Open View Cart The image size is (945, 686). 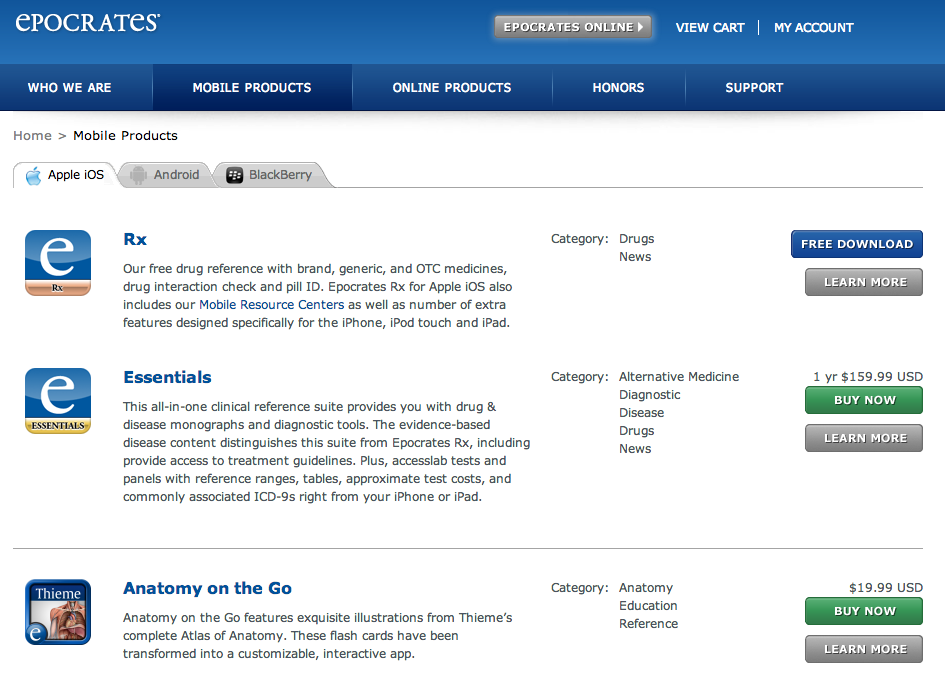tap(709, 28)
